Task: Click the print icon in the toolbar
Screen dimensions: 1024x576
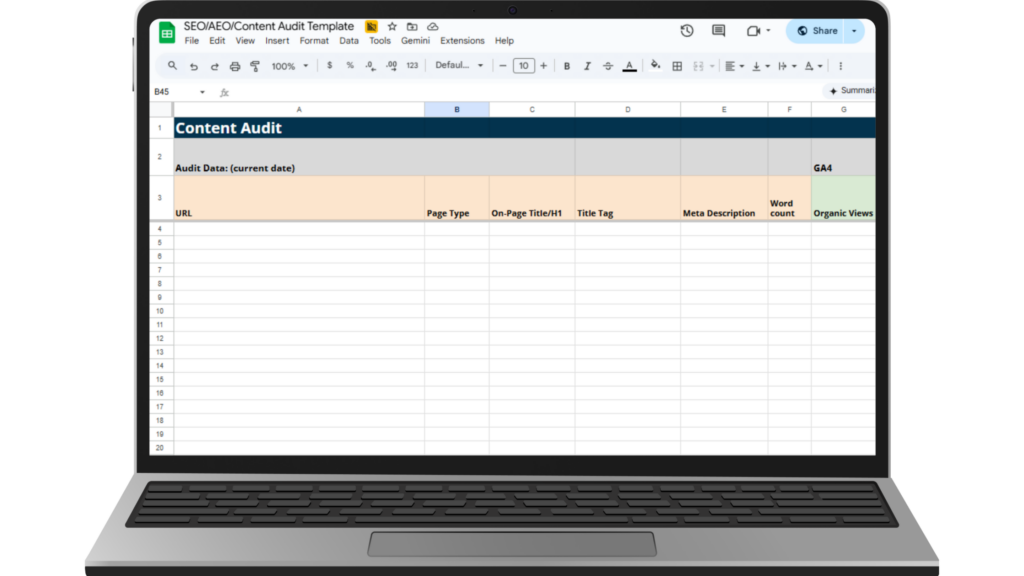Action: [x=235, y=66]
